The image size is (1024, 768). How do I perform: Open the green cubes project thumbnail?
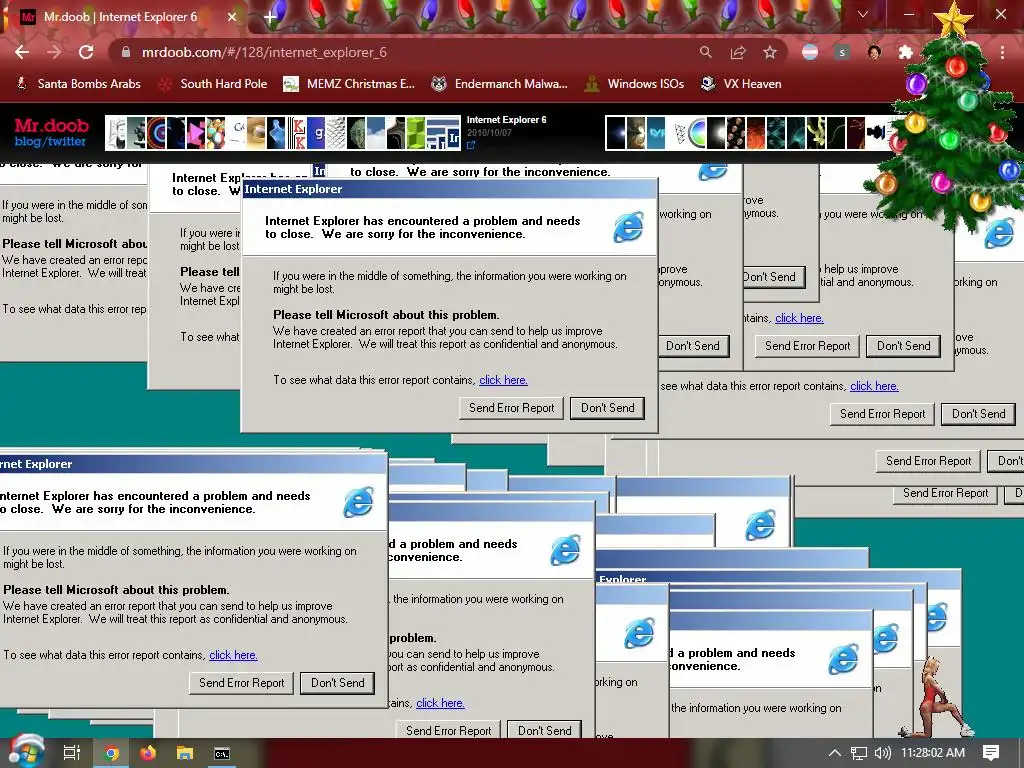415,133
